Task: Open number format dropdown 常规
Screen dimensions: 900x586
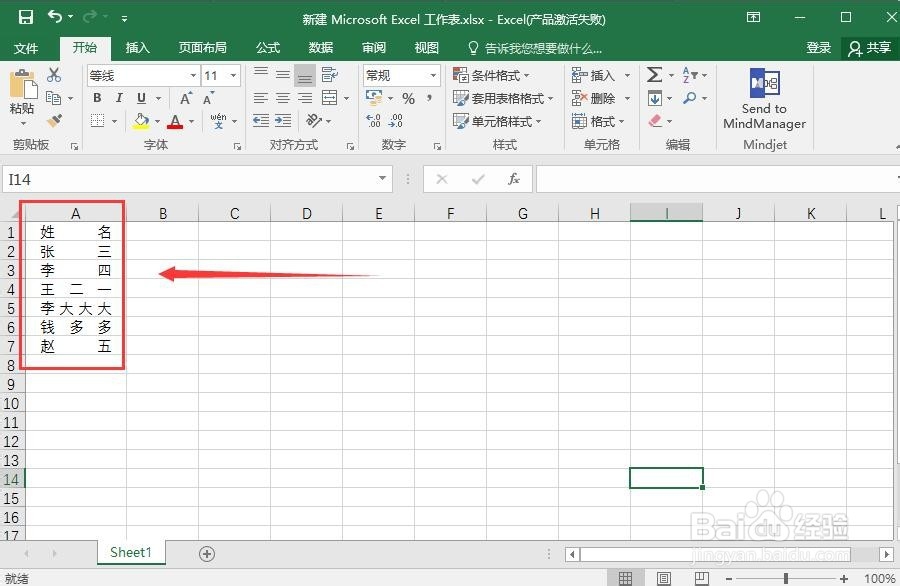Action: [x=433, y=75]
